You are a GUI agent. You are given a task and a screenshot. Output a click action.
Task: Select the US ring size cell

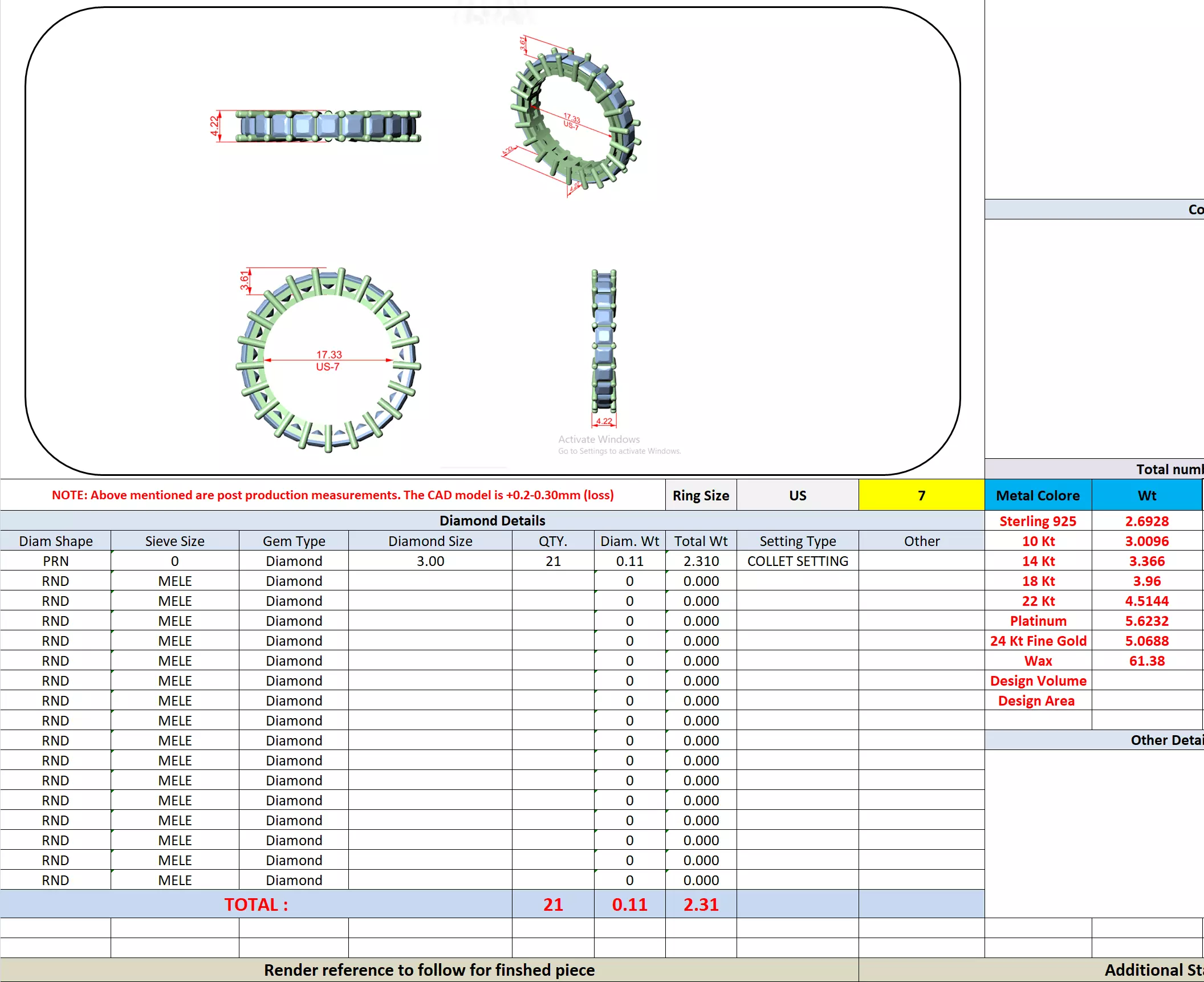click(x=797, y=495)
